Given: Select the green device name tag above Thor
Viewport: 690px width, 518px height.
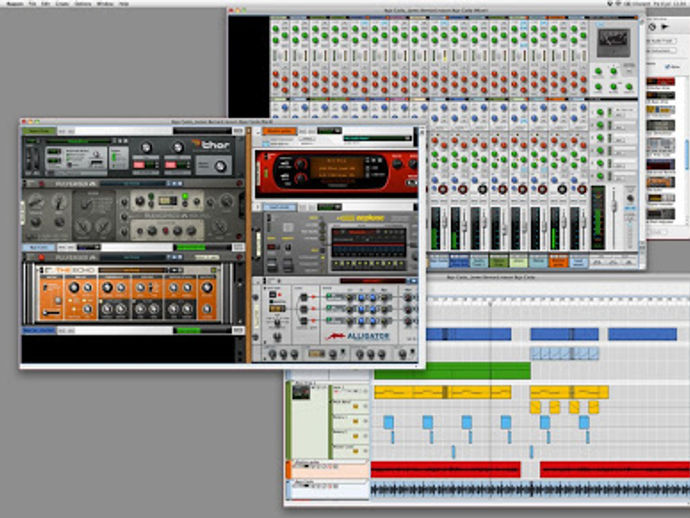Looking at the screenshot, I should coord(39,131).
